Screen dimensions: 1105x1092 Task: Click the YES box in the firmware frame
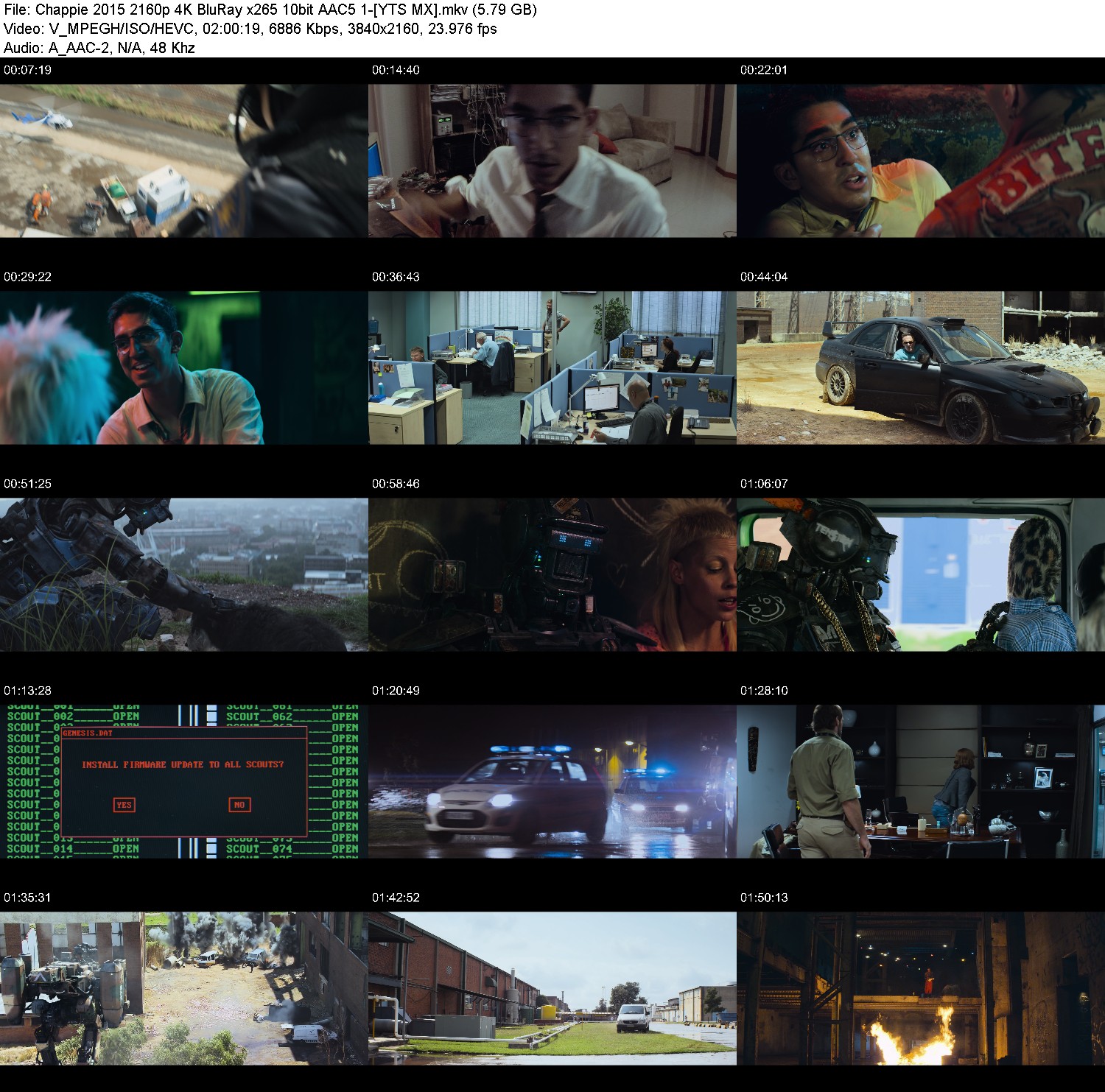pos(124,805)
